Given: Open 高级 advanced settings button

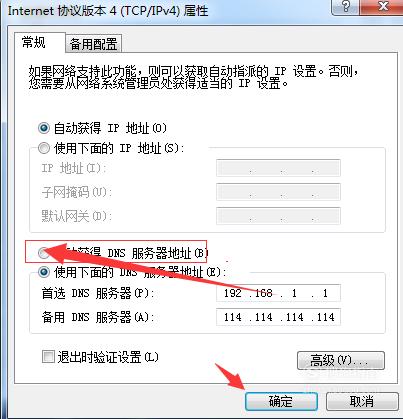Looking at the screenshot, I should click(x=341, y=360).
